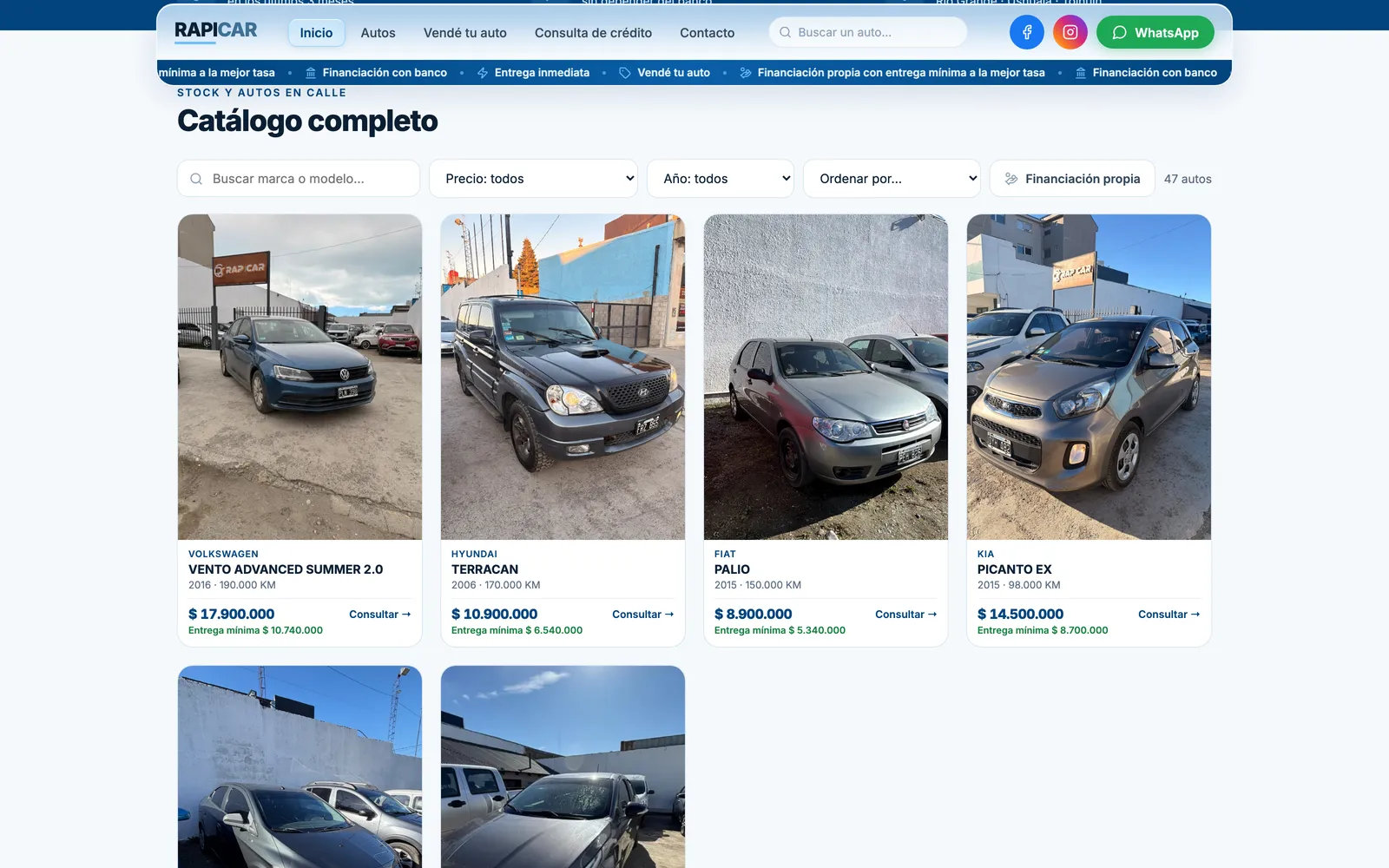Click the $ 17.900.000 price

(x=231, y=614)
